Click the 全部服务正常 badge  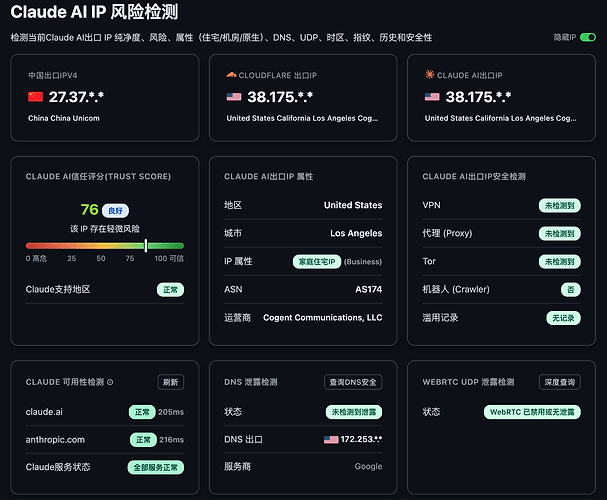pos(156,467)
